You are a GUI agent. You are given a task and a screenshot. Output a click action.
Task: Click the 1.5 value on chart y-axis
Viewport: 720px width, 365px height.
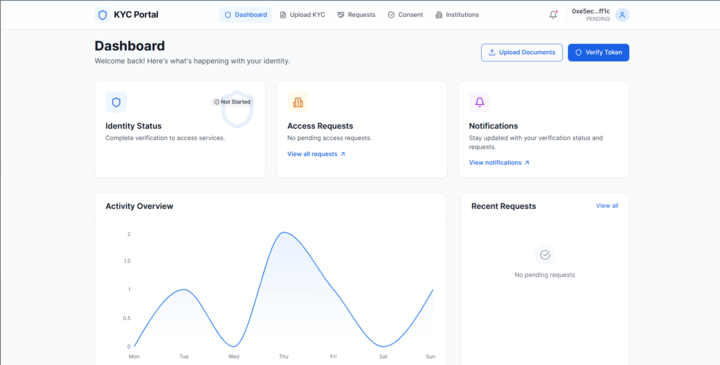[x=127, y=261]
